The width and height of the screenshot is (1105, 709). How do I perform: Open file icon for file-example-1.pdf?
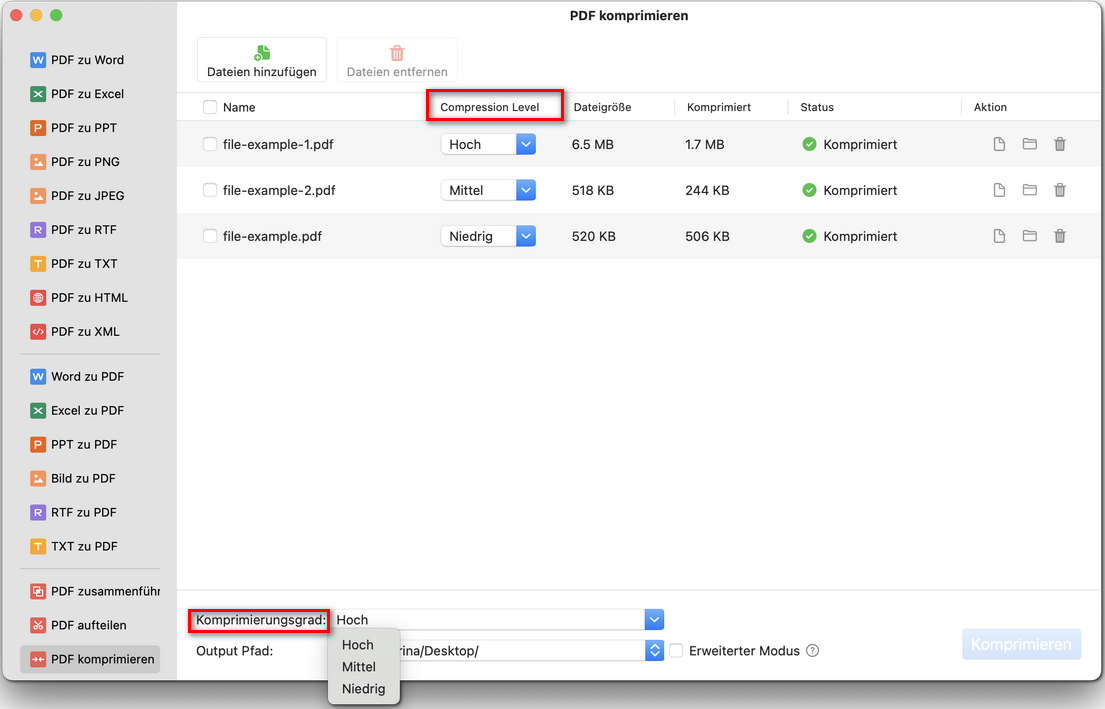998,144
